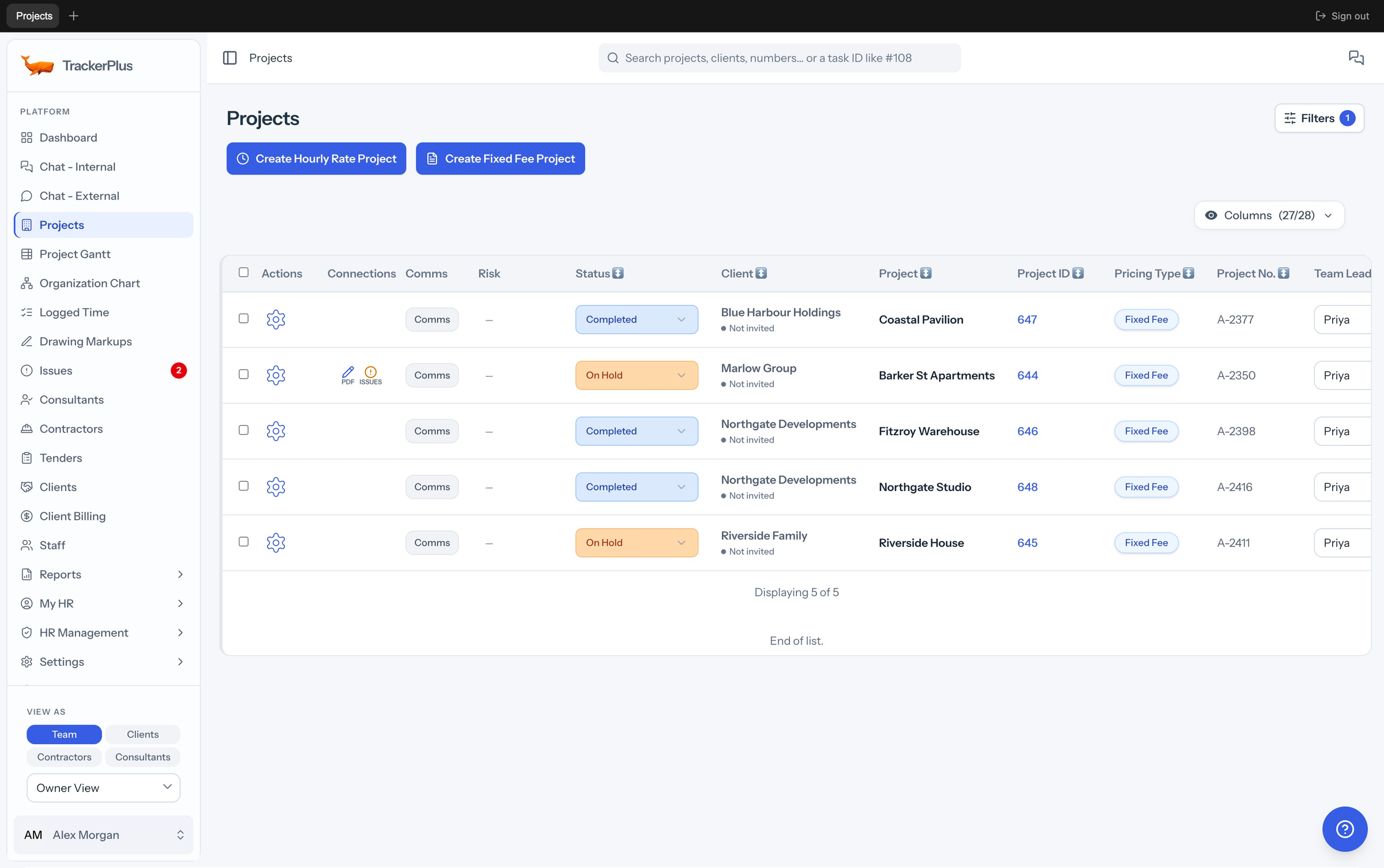The image size is (1384, 868).
Task: Open the Filters button
Action: (x=1319, y=118)
